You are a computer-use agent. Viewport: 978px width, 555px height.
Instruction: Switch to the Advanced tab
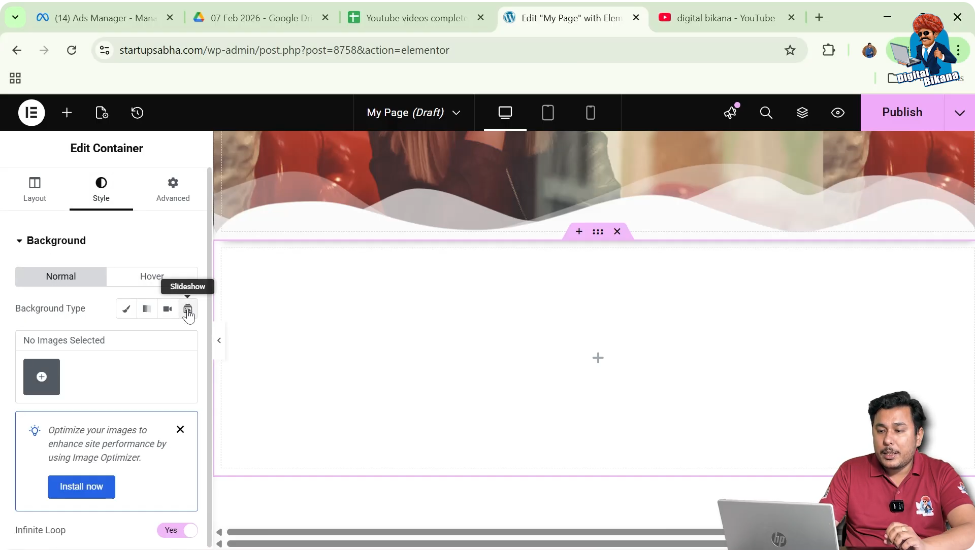click(x=172, y=189)
